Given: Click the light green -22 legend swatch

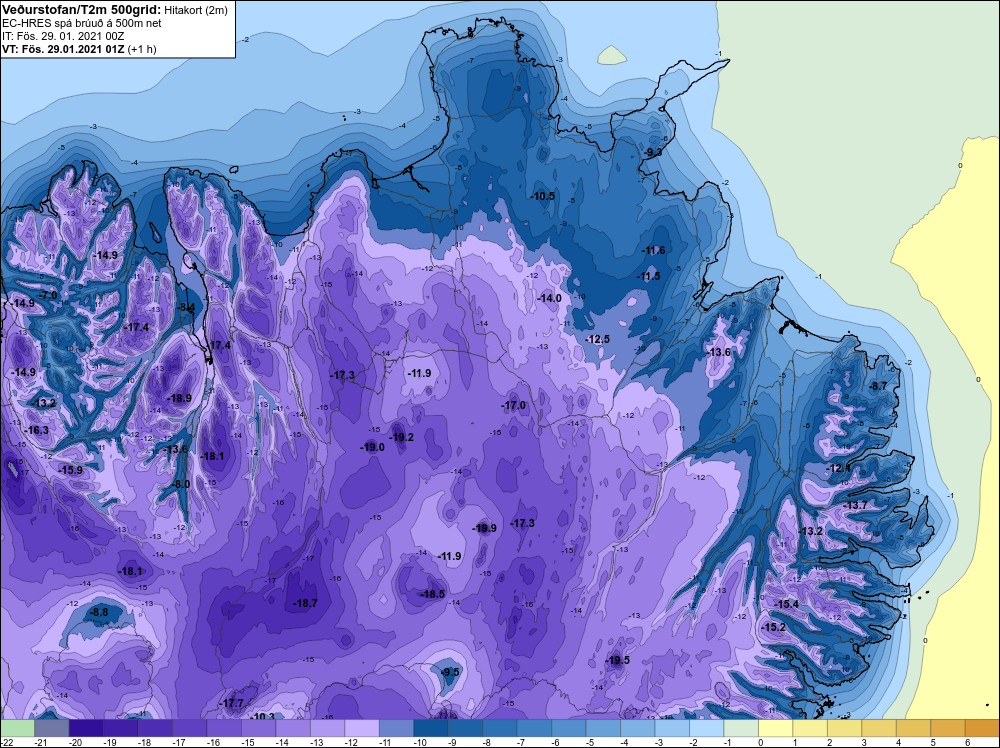Looking at the screenshot, I should tap(17, 728).
